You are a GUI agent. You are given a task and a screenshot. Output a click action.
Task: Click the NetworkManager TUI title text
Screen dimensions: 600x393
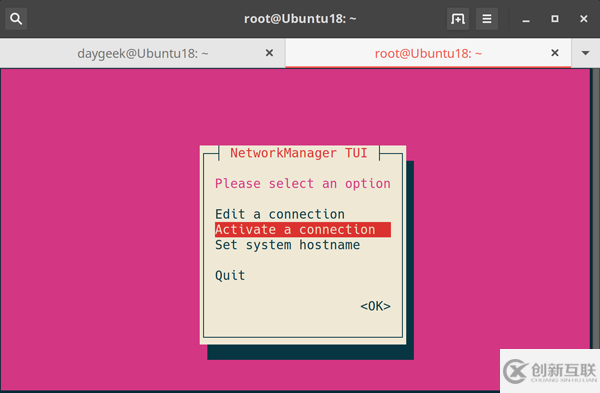[x=298, y=153]
